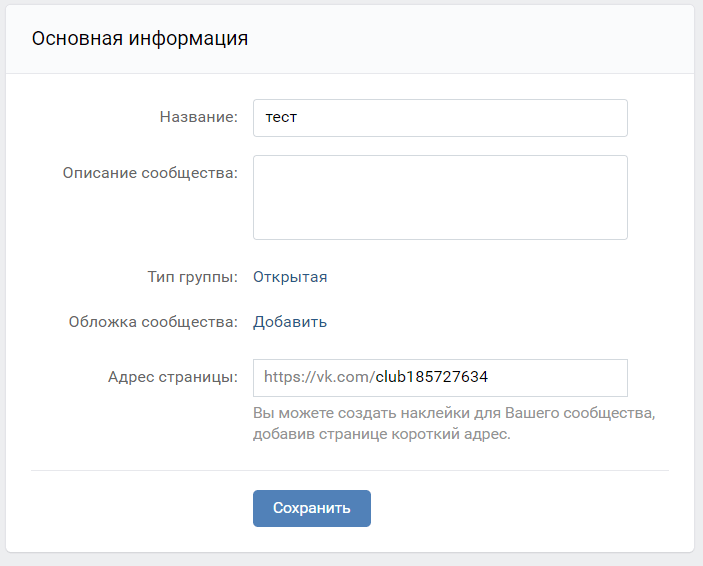
Task: Click the Тип группы: label
Action: click(x=193, y=277)
